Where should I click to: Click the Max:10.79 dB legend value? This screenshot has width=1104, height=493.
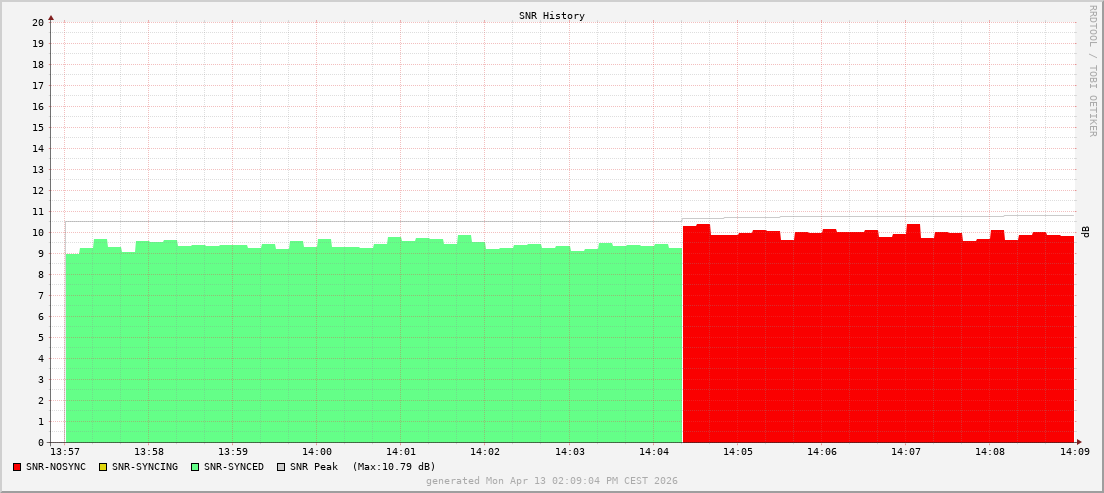point(394,467)
